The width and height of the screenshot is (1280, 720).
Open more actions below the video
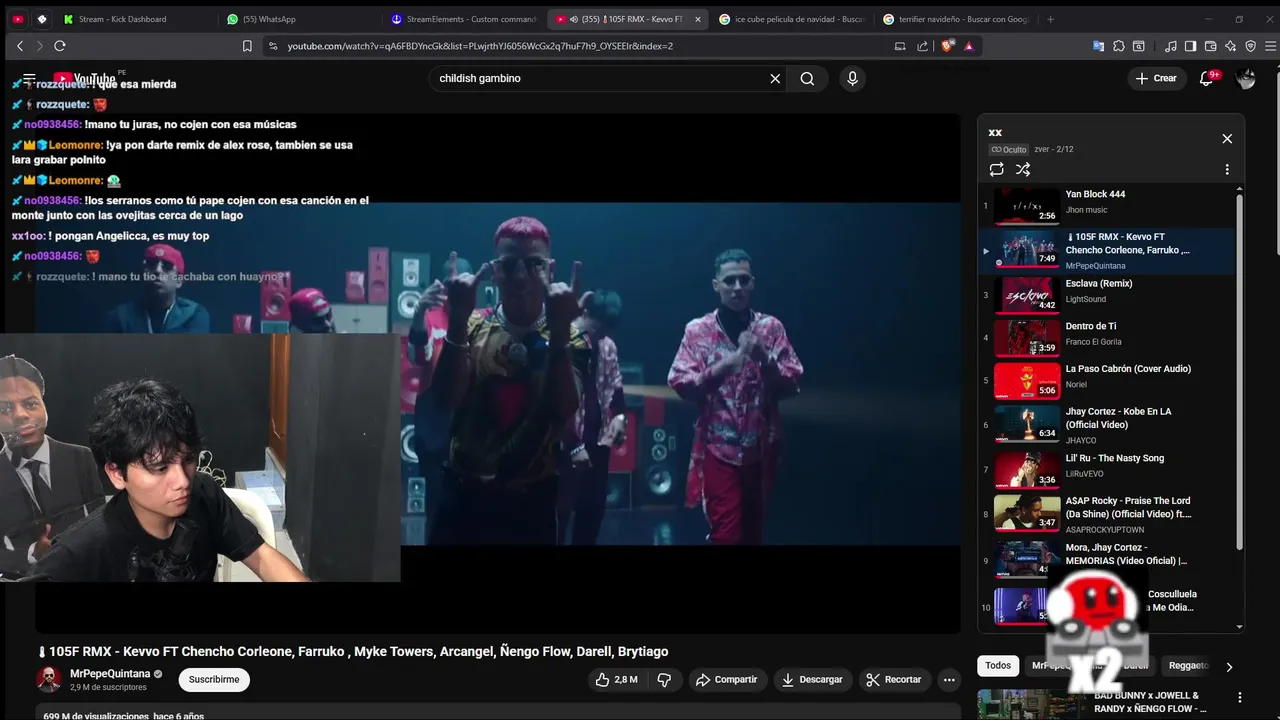(949, 680)
